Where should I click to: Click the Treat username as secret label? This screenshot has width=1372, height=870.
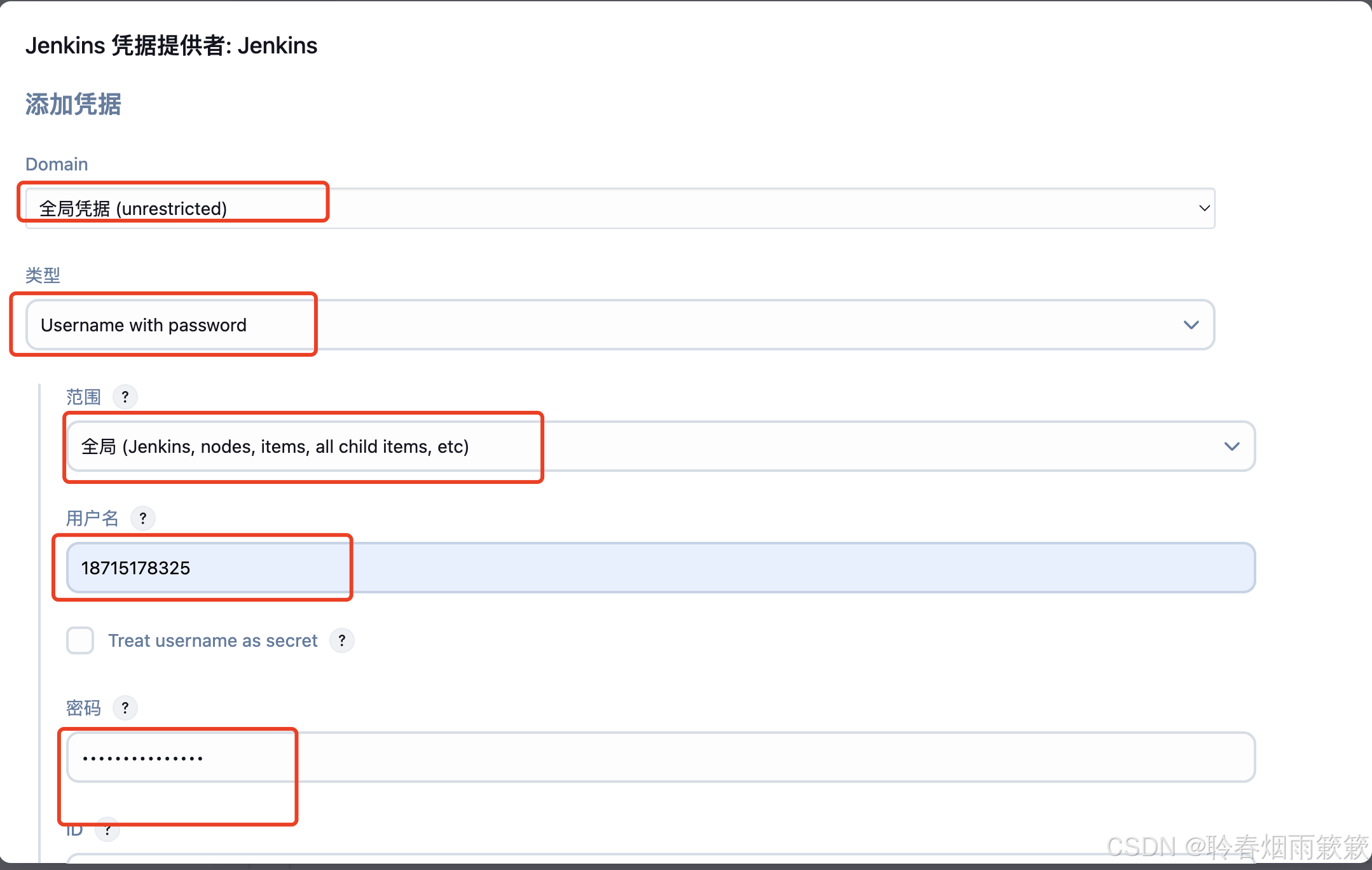(x=212, y=640)
